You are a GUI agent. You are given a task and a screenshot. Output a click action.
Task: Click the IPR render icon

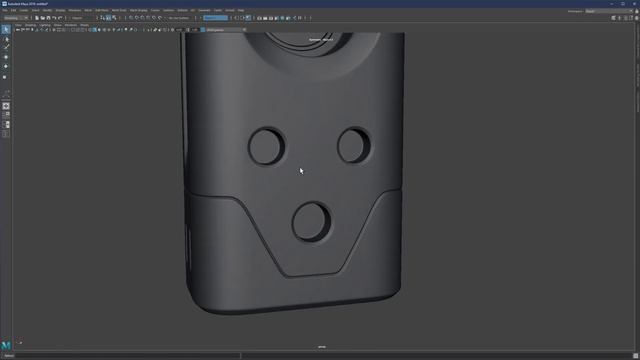271,18
